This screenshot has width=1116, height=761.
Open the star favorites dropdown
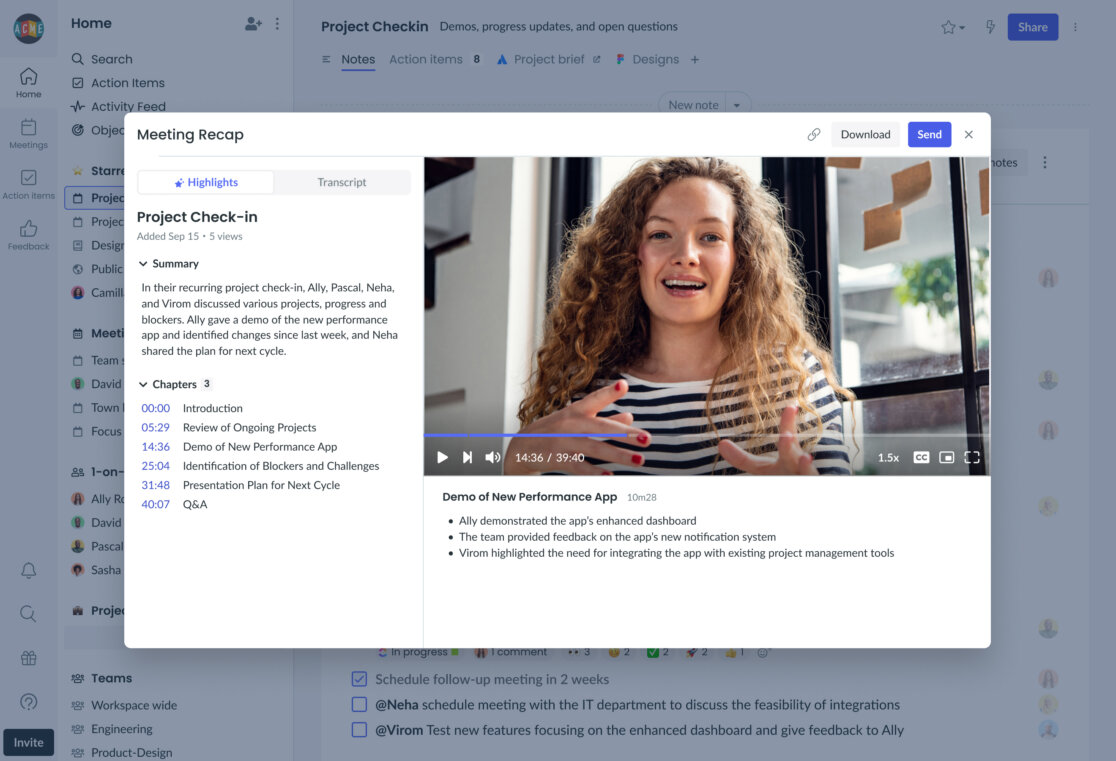(952, 27)
